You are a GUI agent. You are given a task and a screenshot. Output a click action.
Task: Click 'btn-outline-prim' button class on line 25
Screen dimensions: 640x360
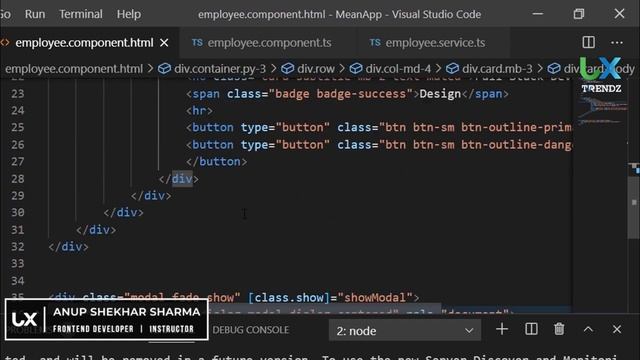(516, 127)
